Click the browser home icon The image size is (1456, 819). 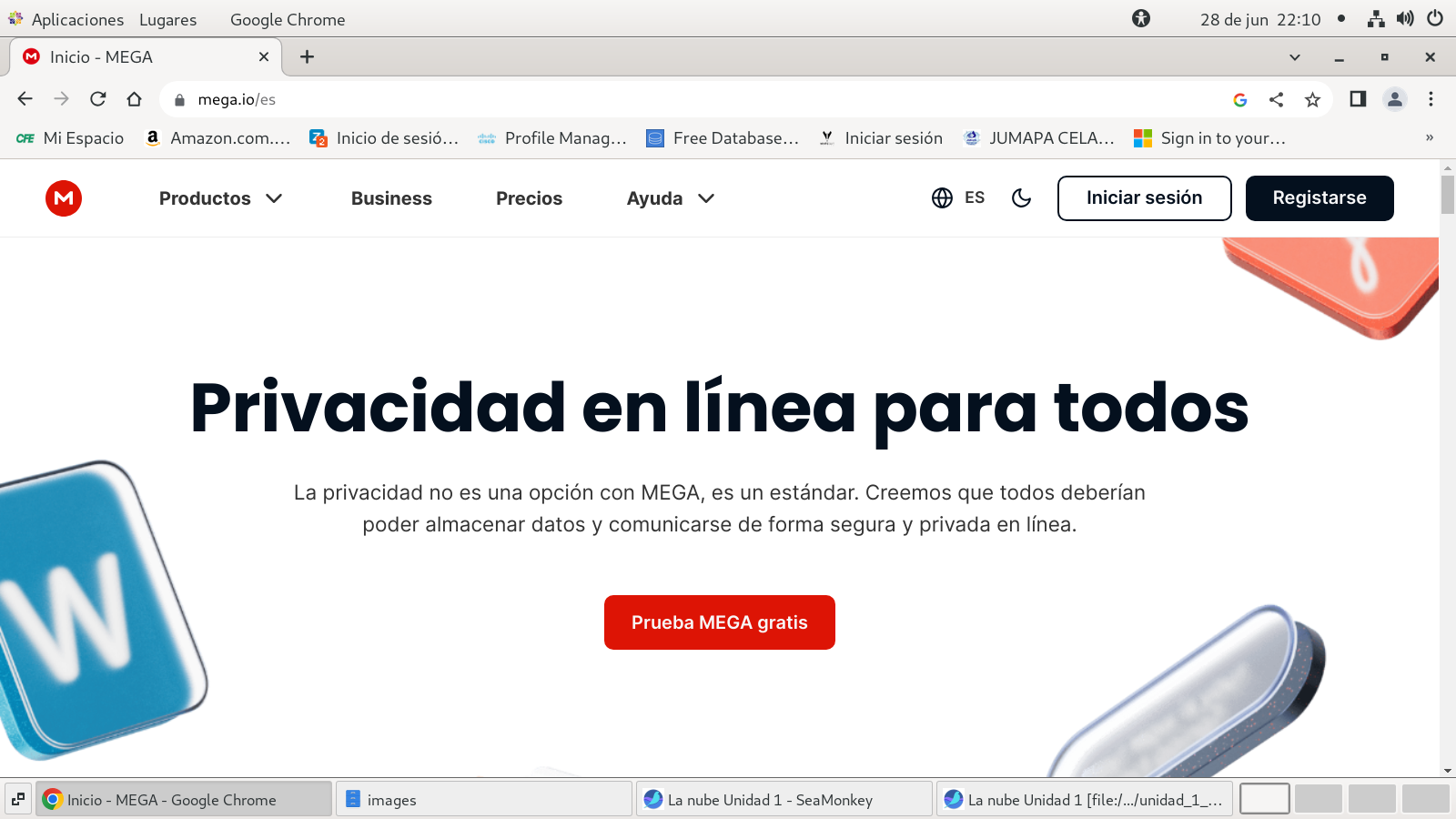coord(135,99)
